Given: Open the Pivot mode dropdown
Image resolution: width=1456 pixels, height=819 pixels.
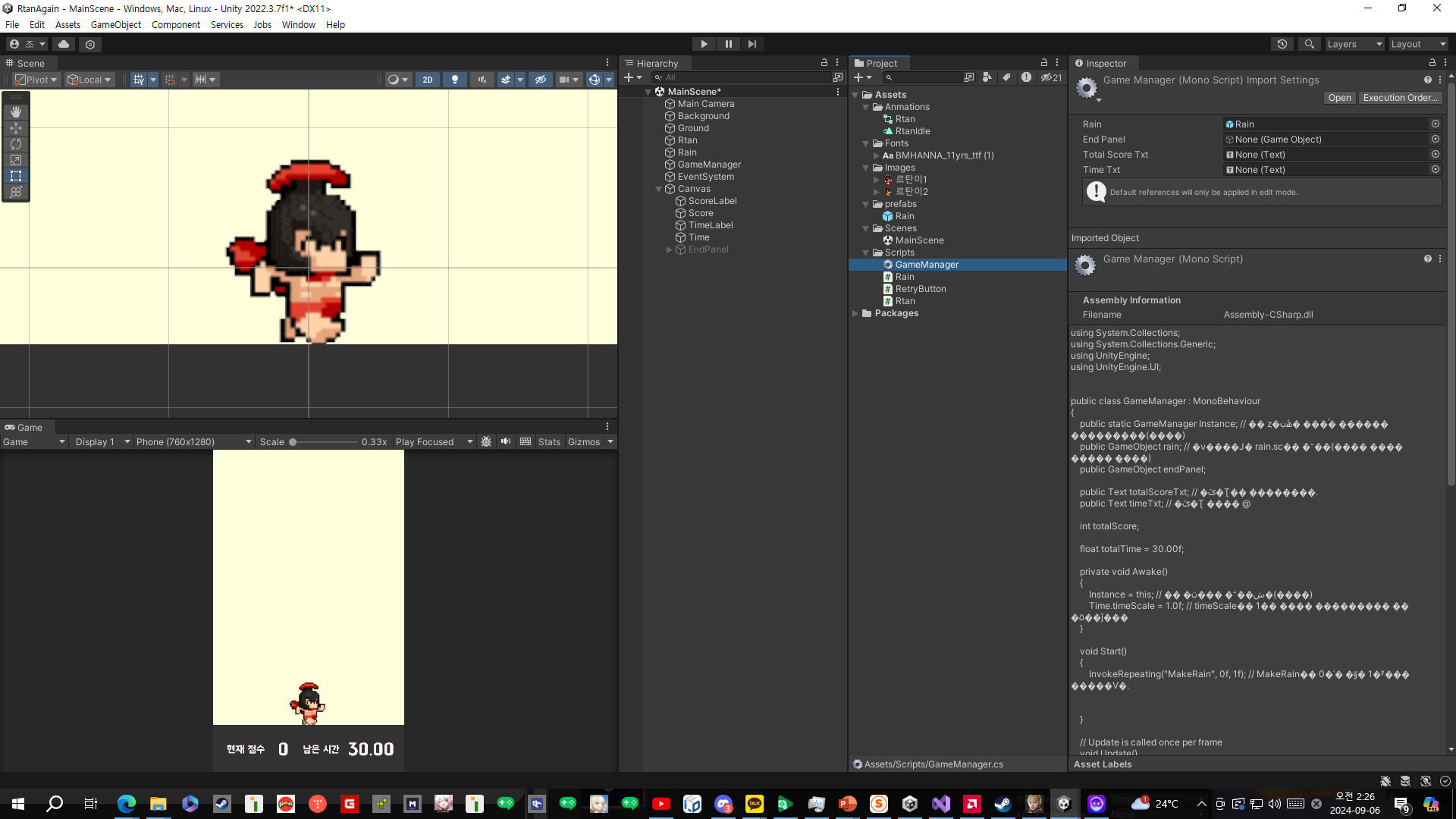Looking at the screenshot, I should point(36,80).
